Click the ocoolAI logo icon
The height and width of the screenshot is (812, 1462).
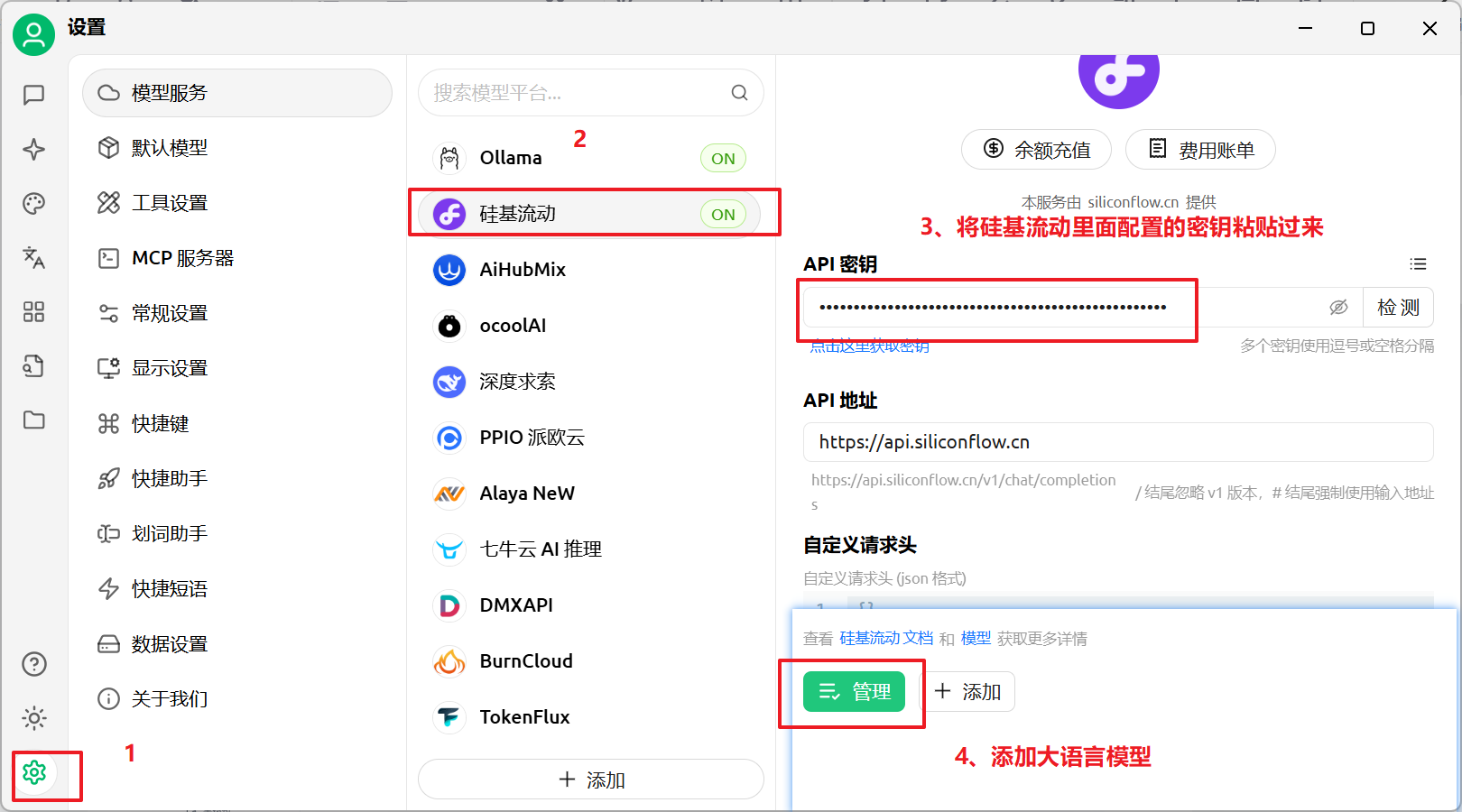[449, 326]
